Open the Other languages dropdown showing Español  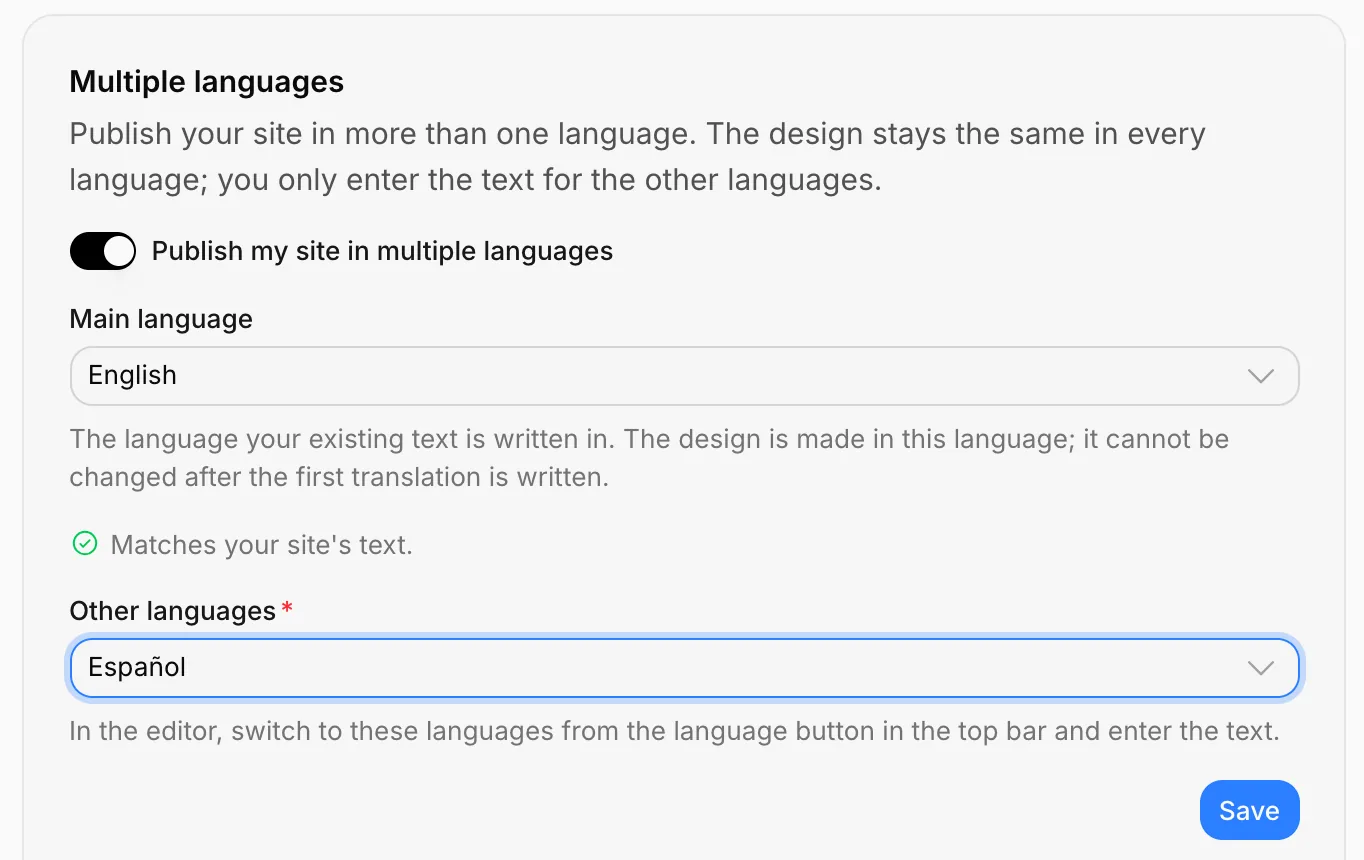point(684,668)
